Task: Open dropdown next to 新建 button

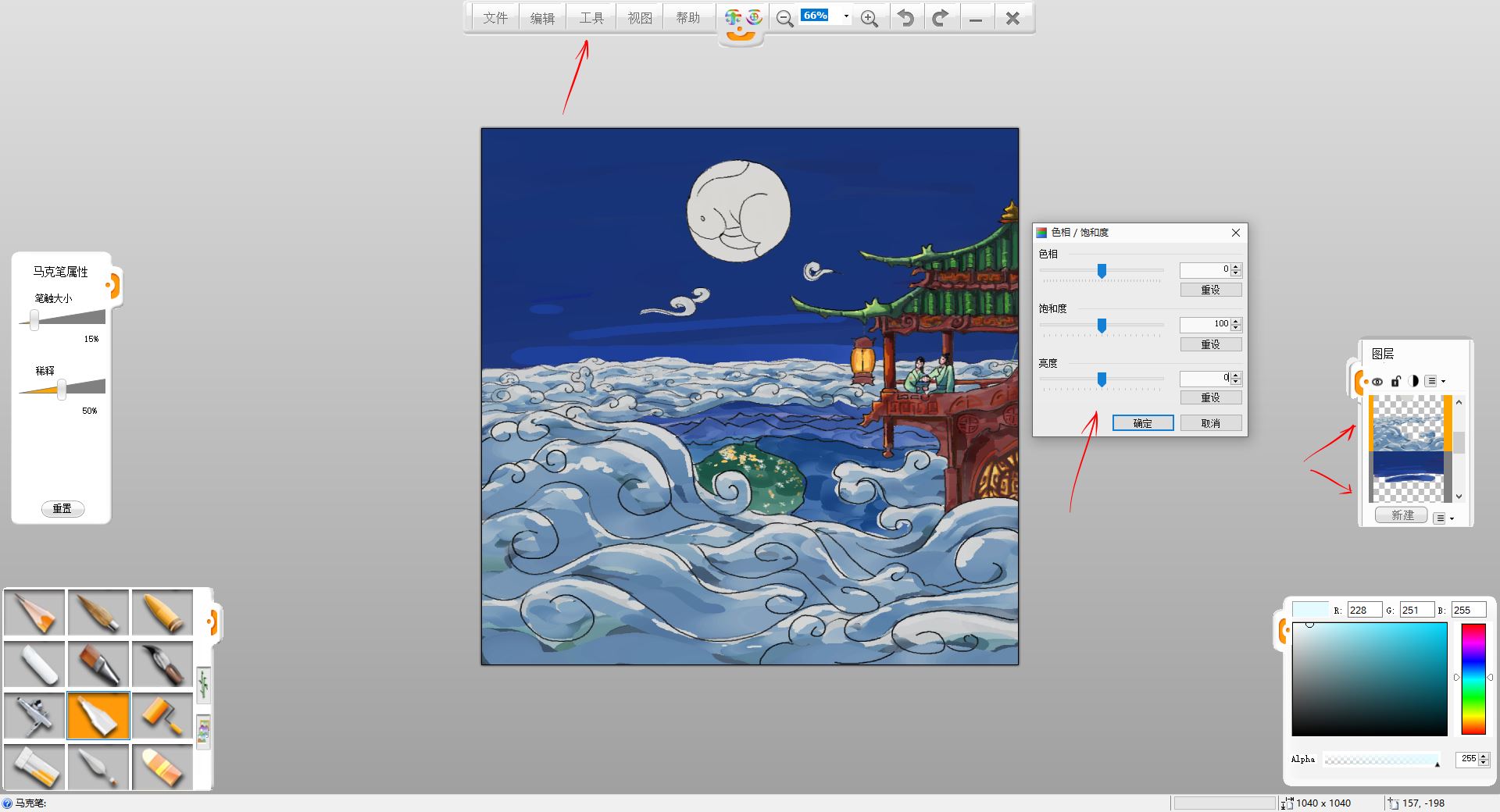Action: [1444, 518]
